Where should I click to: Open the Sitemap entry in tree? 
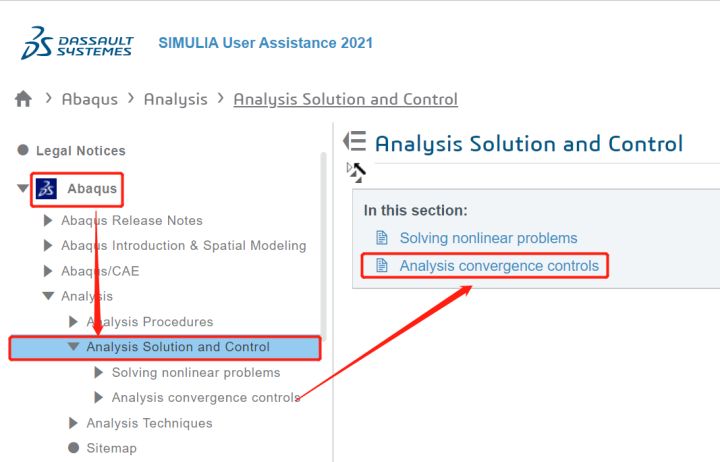coord(102,448)
